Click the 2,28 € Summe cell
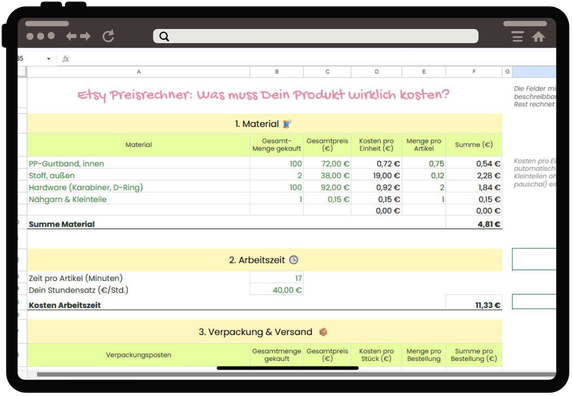Image resolution: width=573 pixels, height=396 pixels. coord(474,176)
